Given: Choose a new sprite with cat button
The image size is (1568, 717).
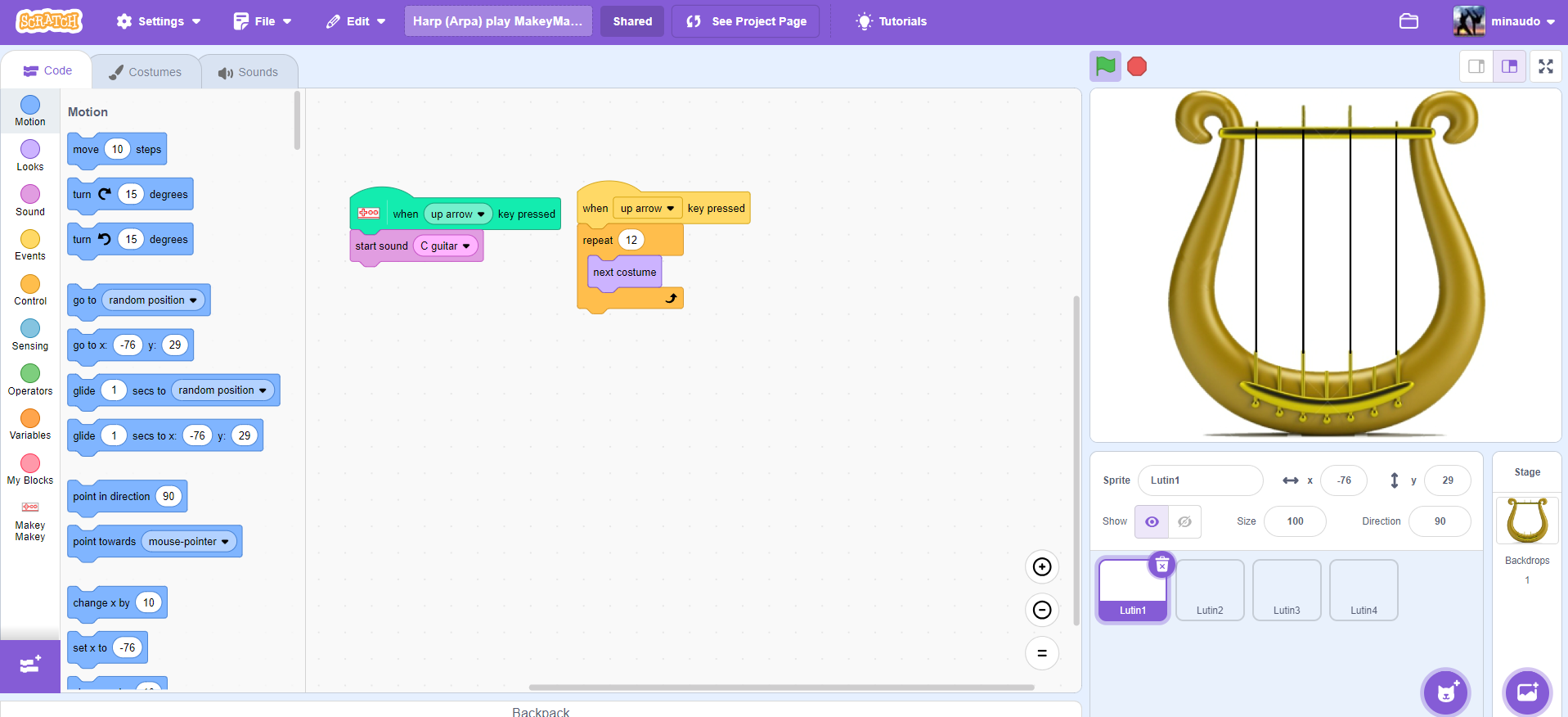Looking at the screenshot, I should 1445,692.
